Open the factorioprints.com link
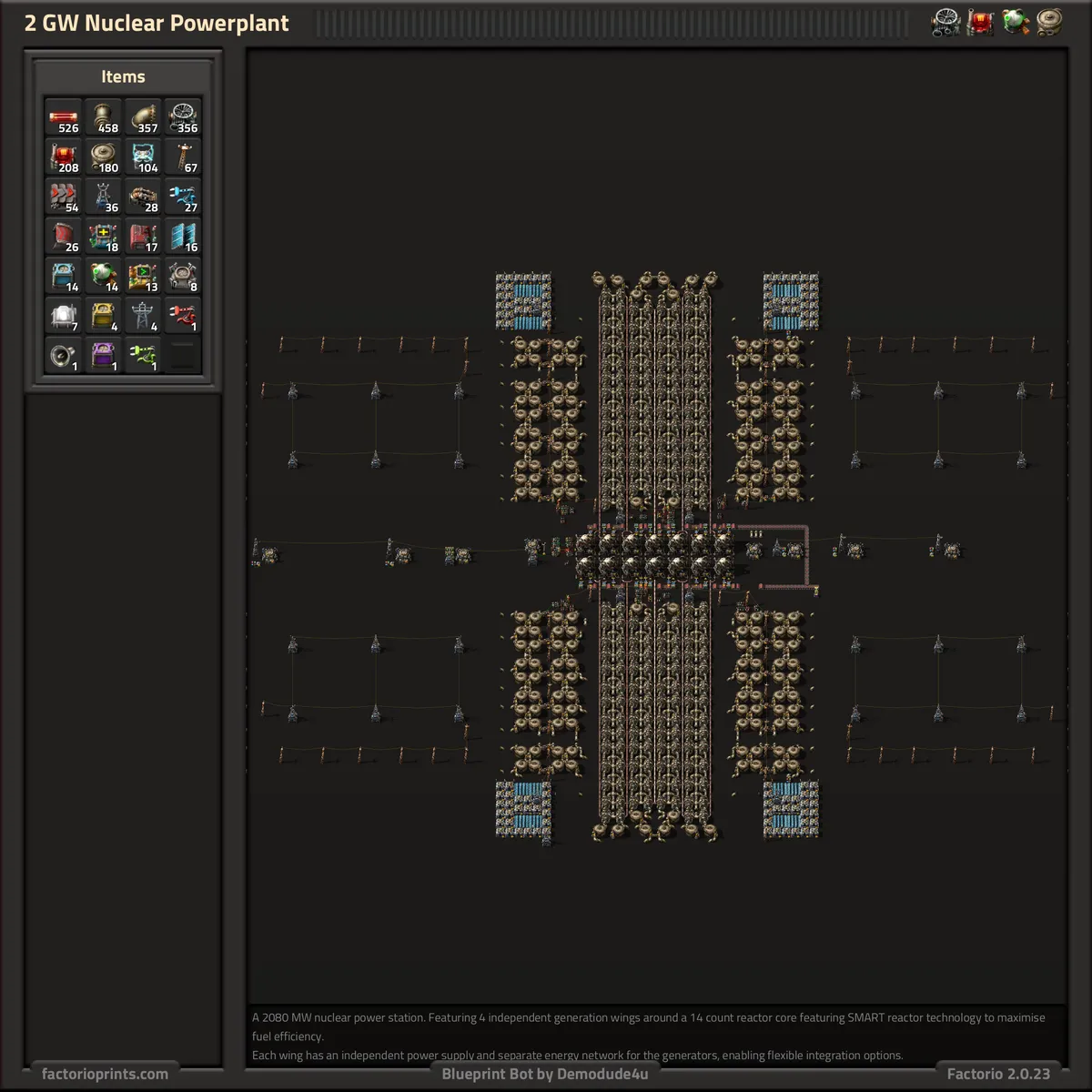 (x=105, y=1074)
